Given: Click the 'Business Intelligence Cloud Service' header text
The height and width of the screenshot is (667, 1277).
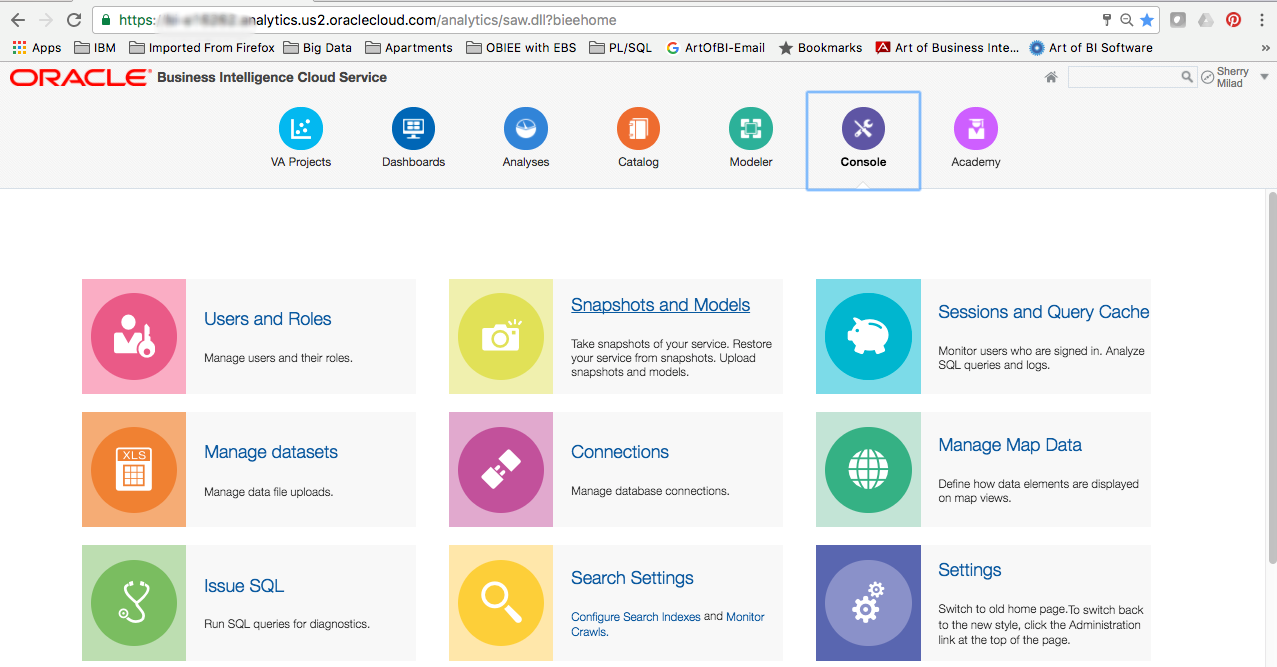Looking at the screenshot, I should tap(272, 77).
